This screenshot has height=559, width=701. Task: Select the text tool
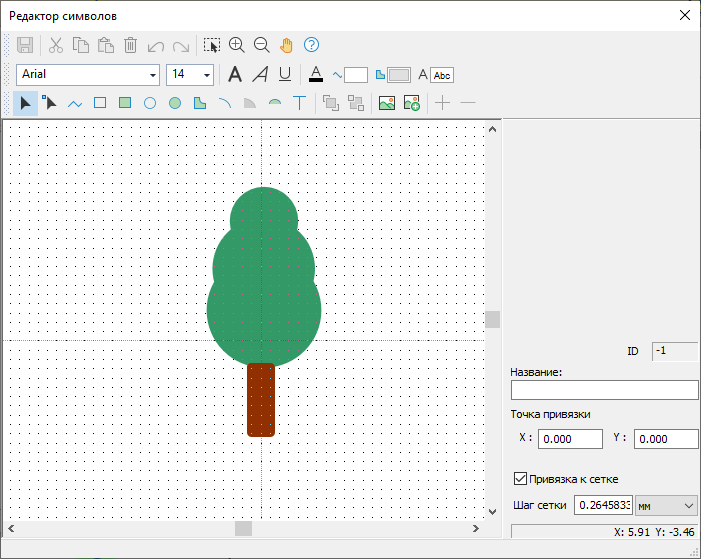(299, 103)
